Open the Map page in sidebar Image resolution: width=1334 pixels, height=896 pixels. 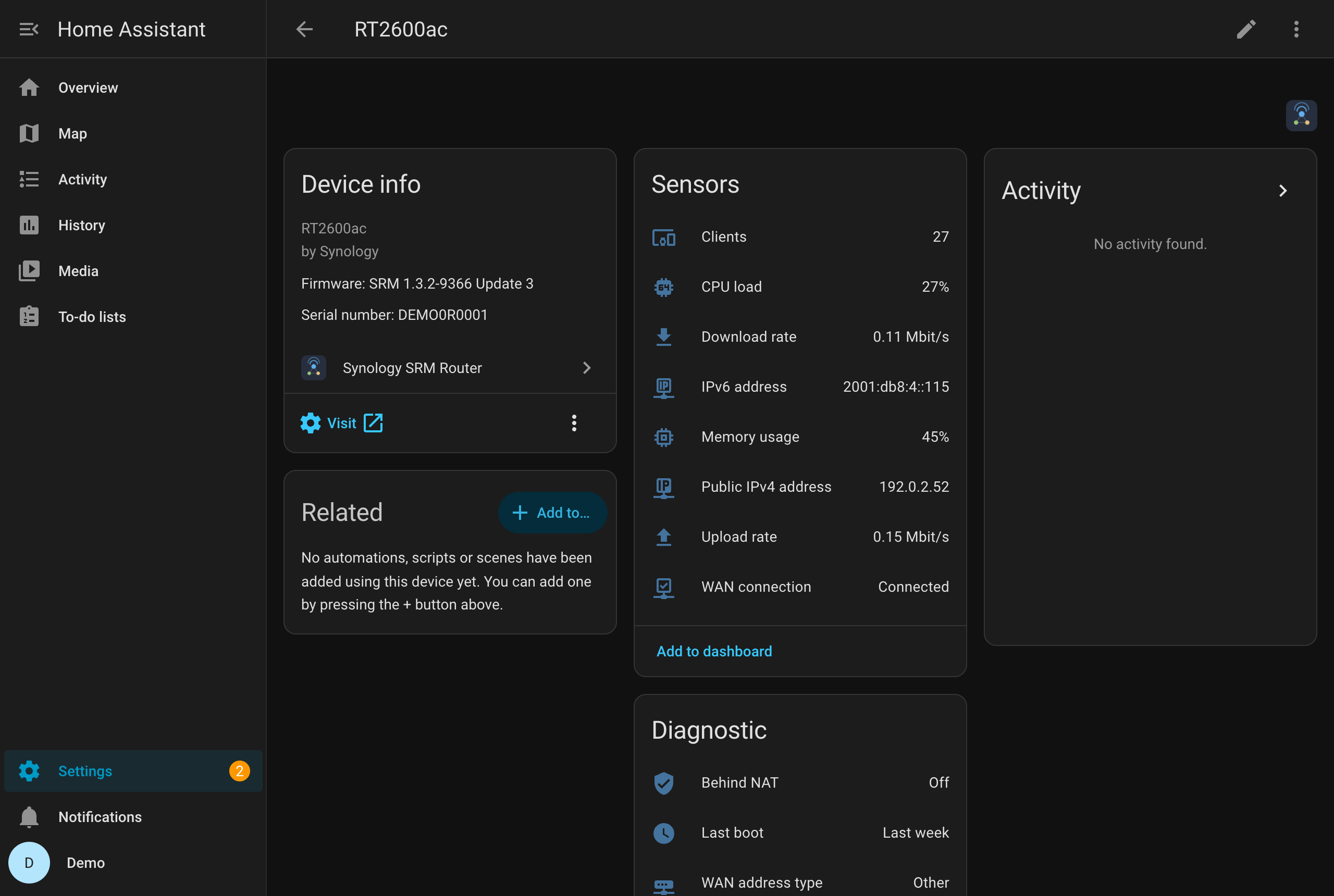click(133, 133)
